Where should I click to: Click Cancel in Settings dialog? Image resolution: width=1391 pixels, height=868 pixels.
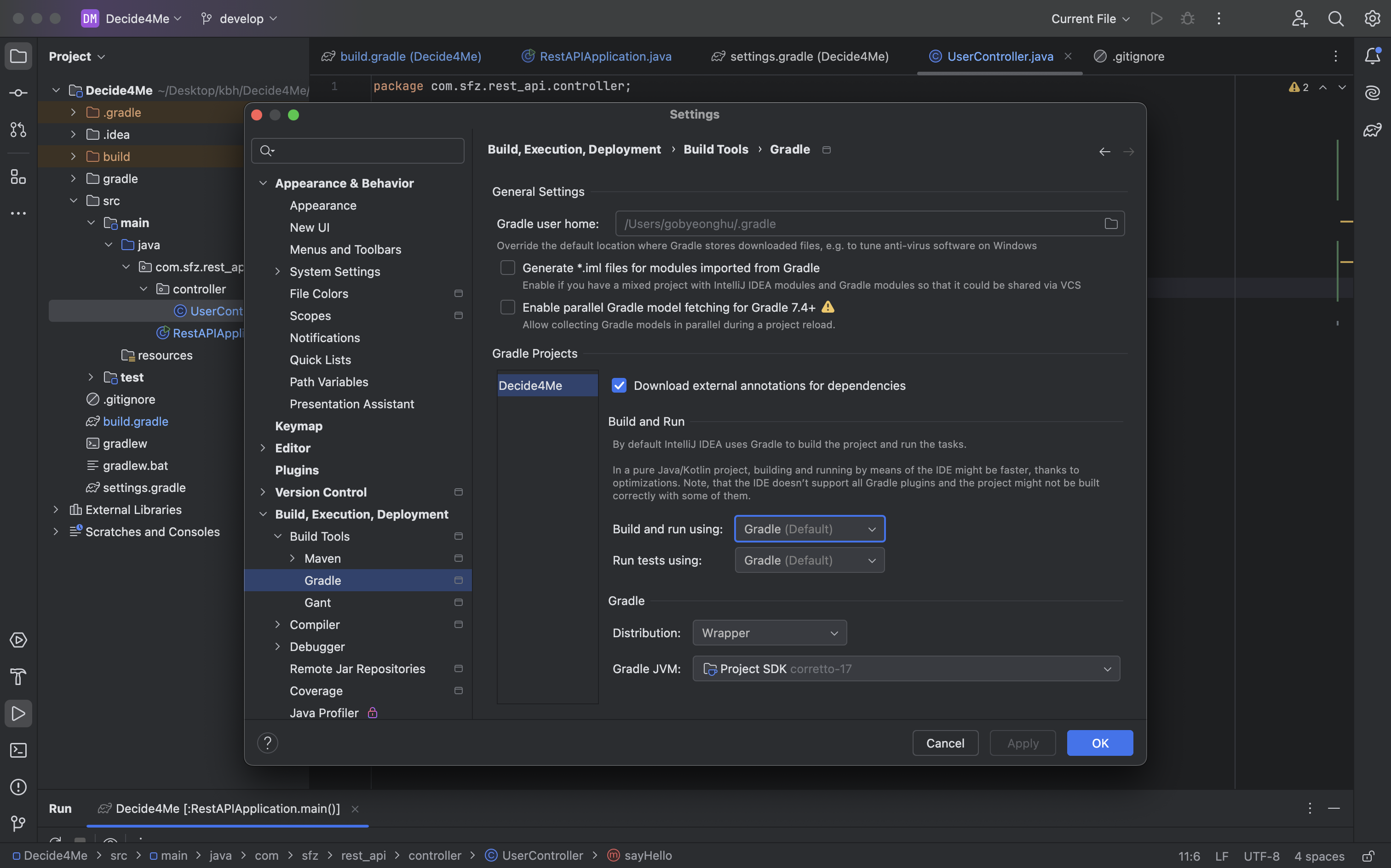[x=945, y=743]
